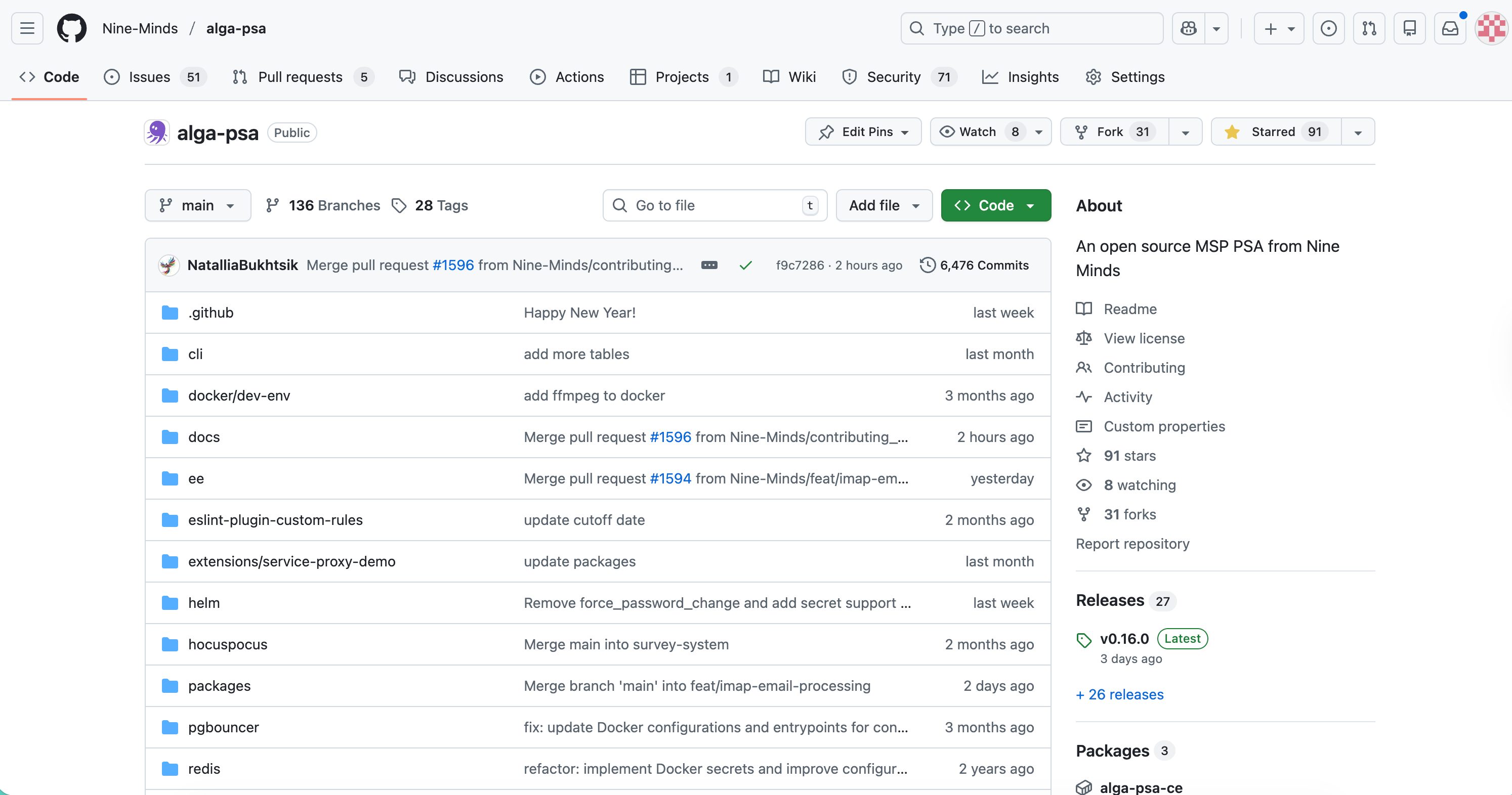Open the hamburger navigation menu
The height and width of the screenshot is (795, 1512).
click(27, 28)
